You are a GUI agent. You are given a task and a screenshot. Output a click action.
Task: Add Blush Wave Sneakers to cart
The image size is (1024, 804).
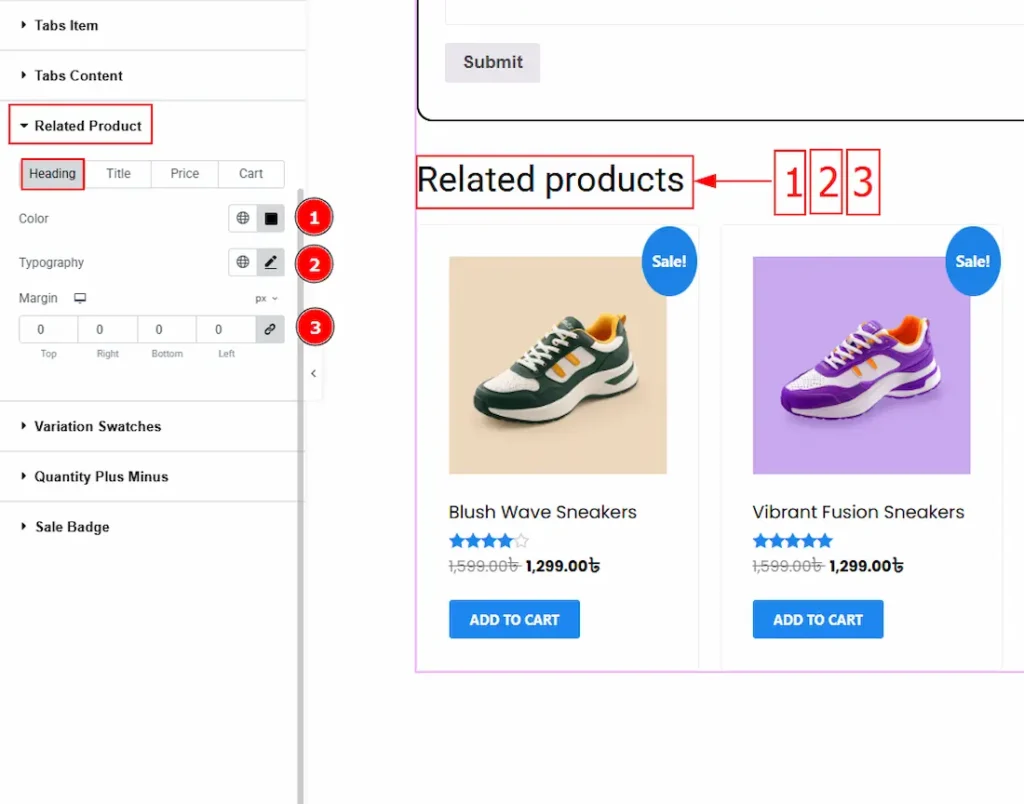pos(514,619)
